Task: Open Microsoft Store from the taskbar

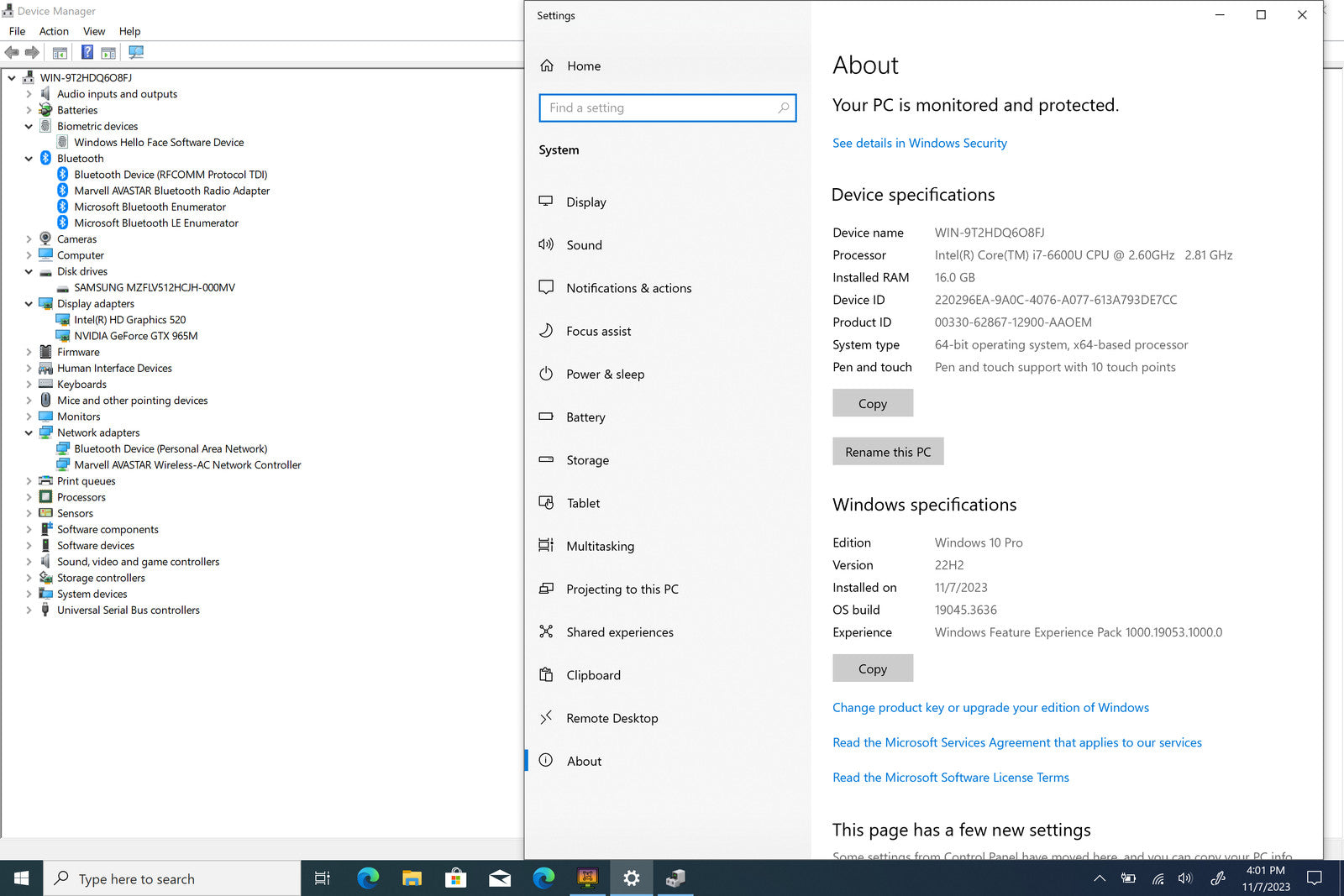Action: [455, 878]
